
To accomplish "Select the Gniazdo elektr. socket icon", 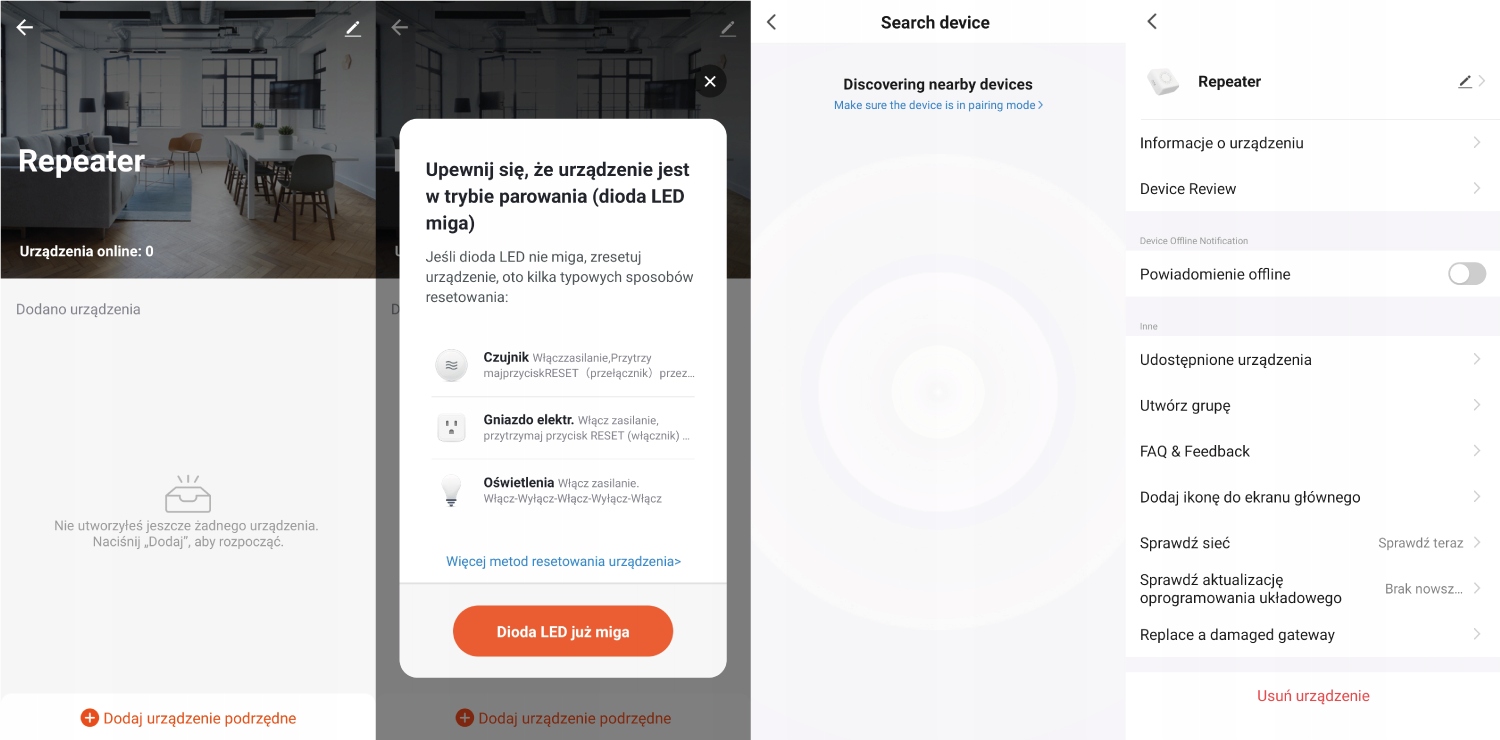I will (x=452, y=428).
